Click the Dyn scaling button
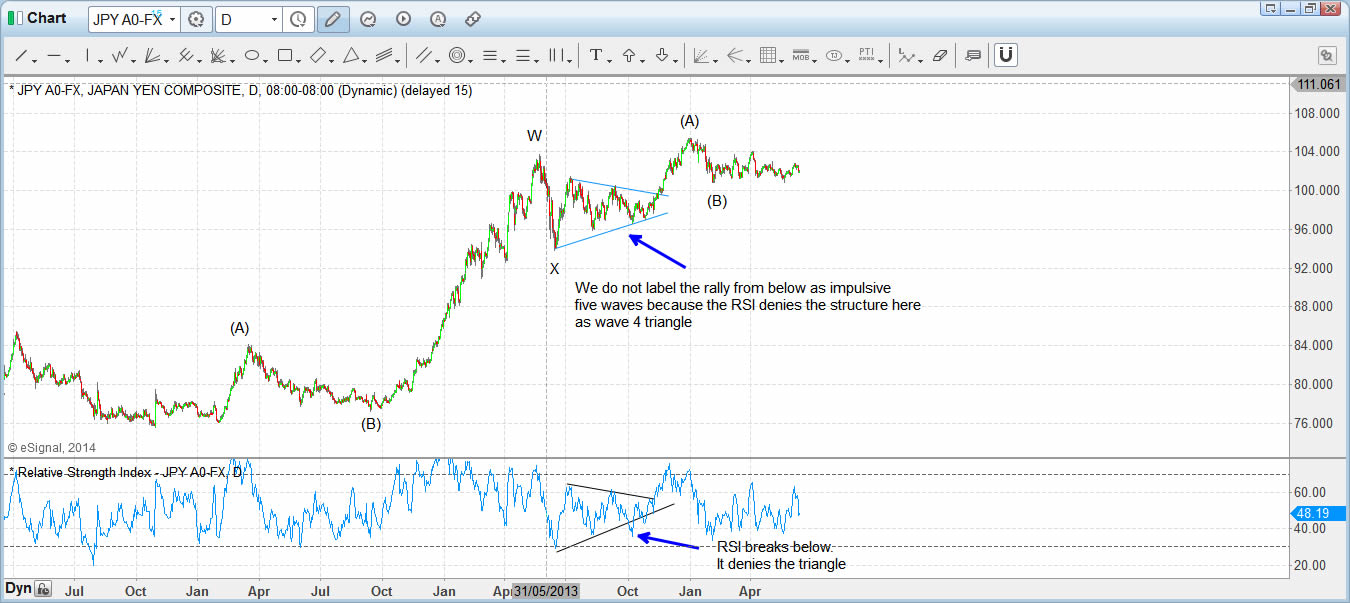The width and height of the screenshot is (1350, 603). (18, 590)
